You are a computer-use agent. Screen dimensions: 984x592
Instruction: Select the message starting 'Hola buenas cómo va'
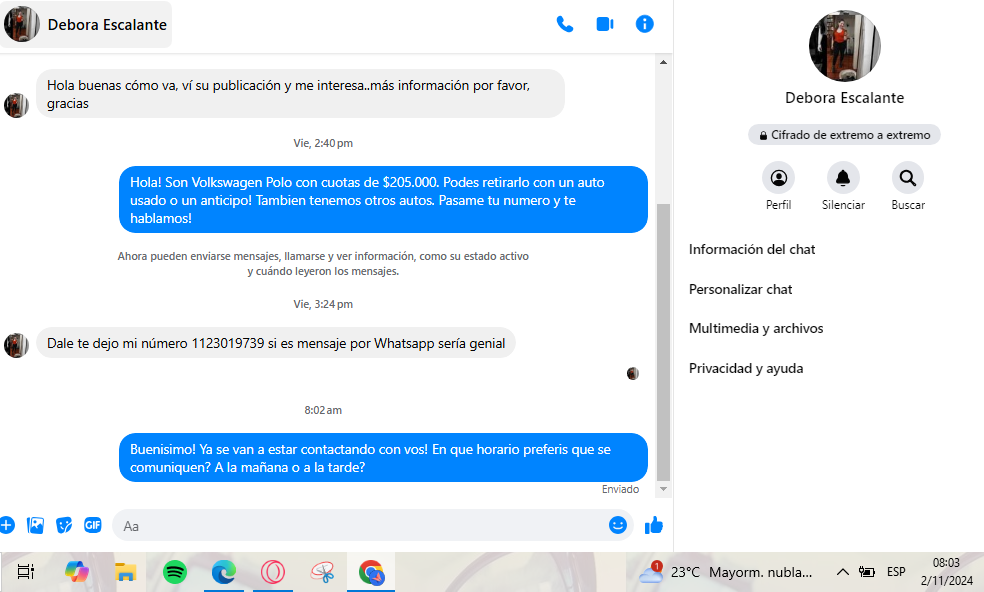(x=300, y=94)
